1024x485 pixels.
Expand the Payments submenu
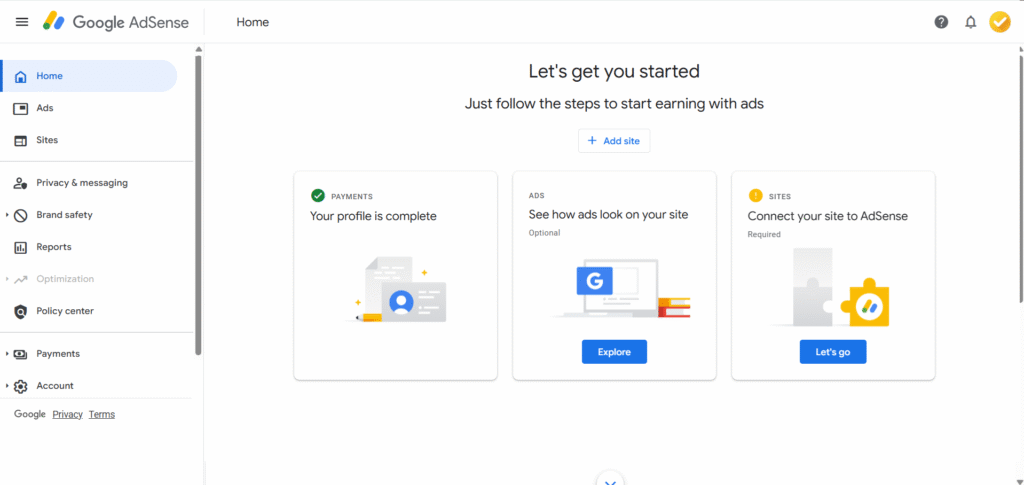(7, 354)
